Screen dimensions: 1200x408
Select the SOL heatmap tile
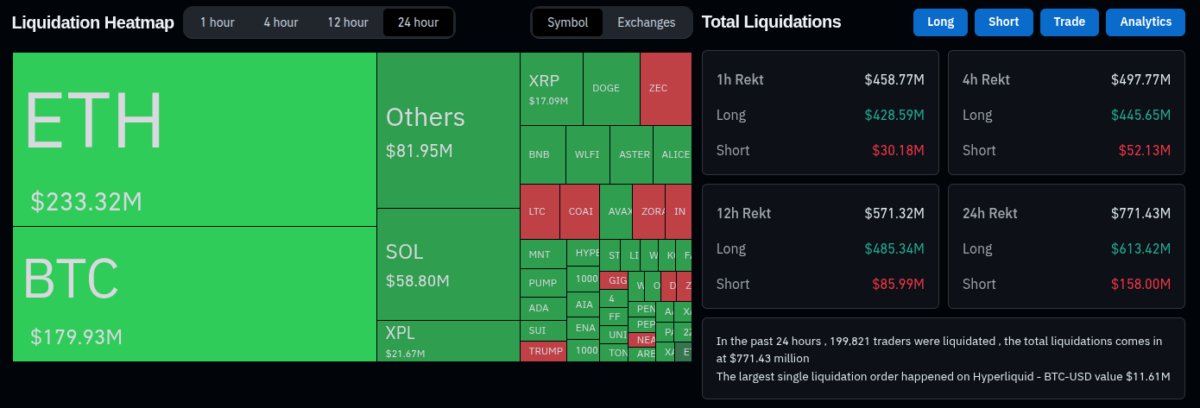point(447,264)
